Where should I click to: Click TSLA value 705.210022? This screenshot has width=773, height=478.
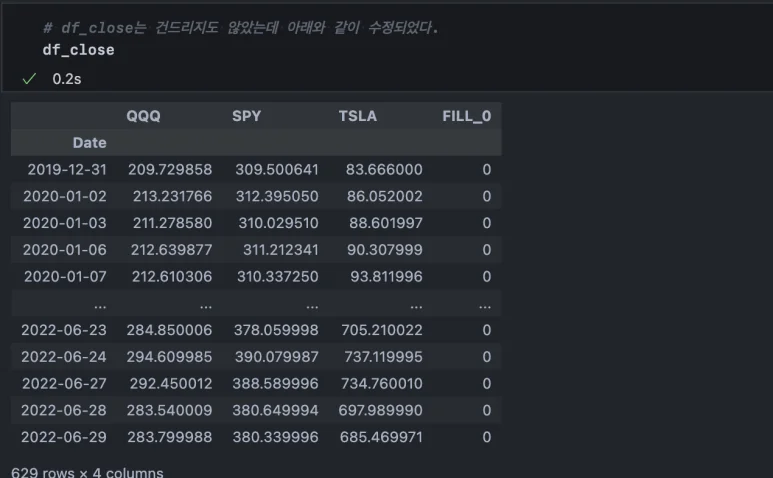[x=380, y=330]
